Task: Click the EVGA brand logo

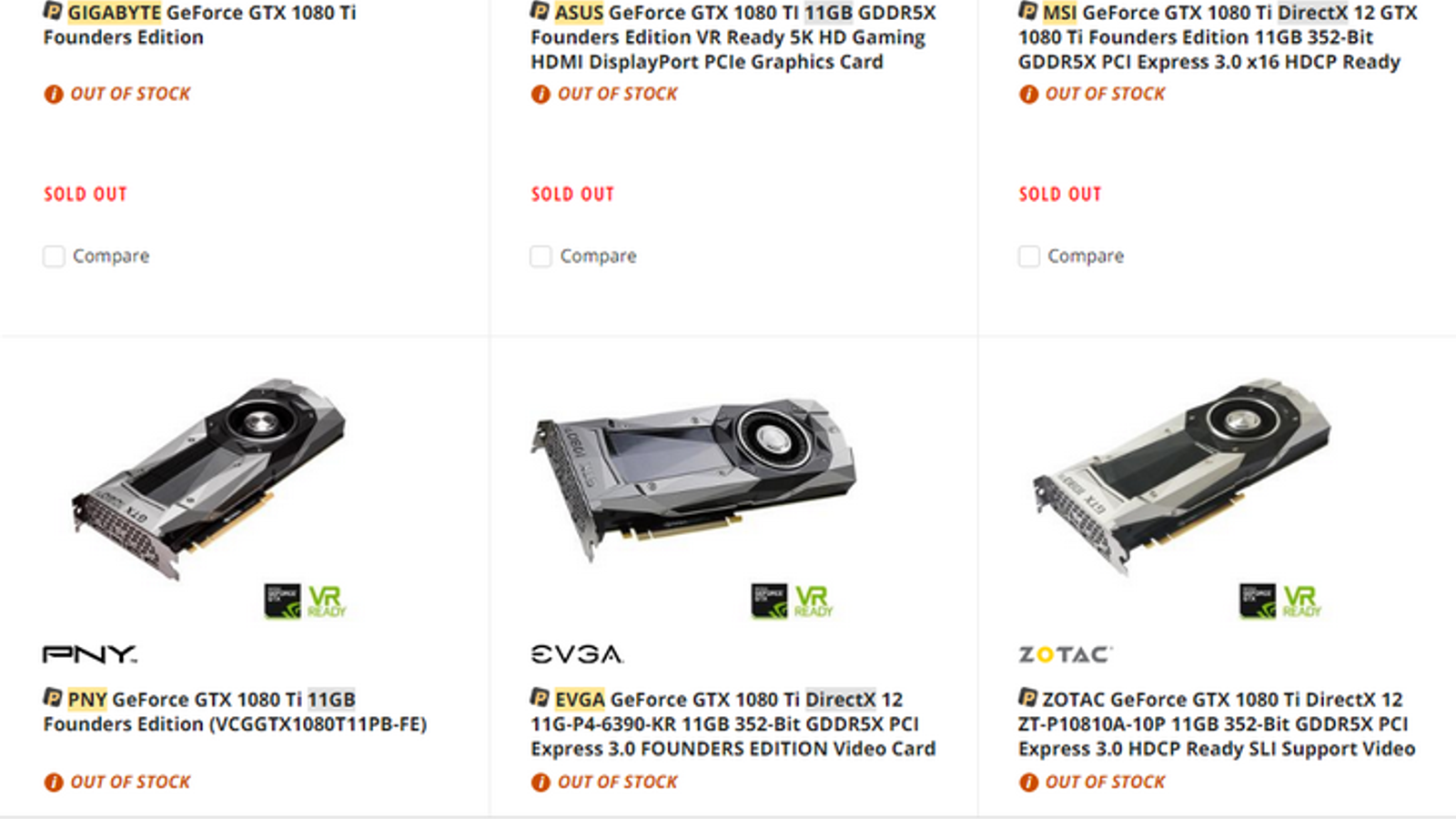Action: 577,654
